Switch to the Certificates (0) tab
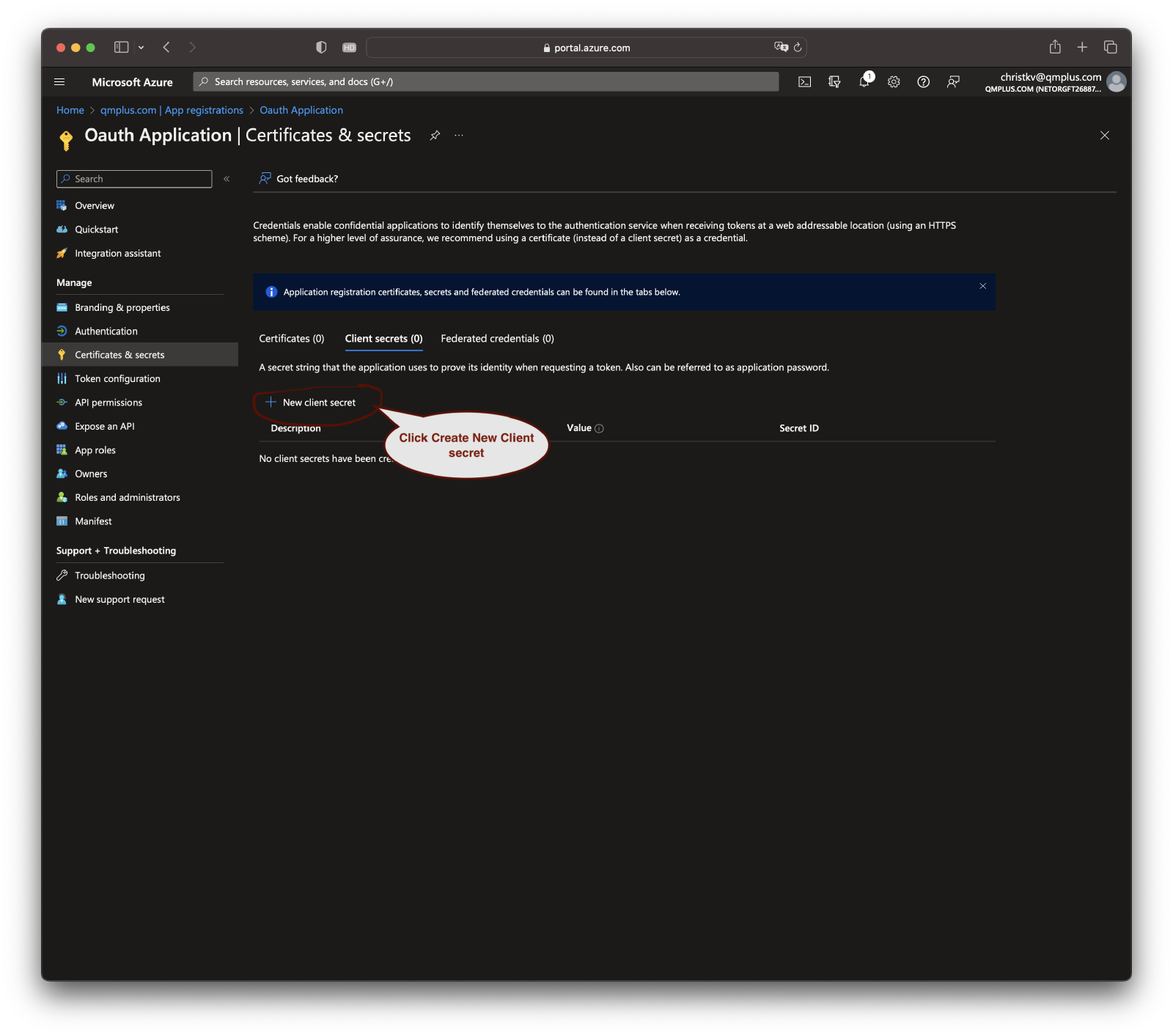Image resolution: width=1173 pixels, height=1036 pixels. pyautogui.click(x=291, y=339)
